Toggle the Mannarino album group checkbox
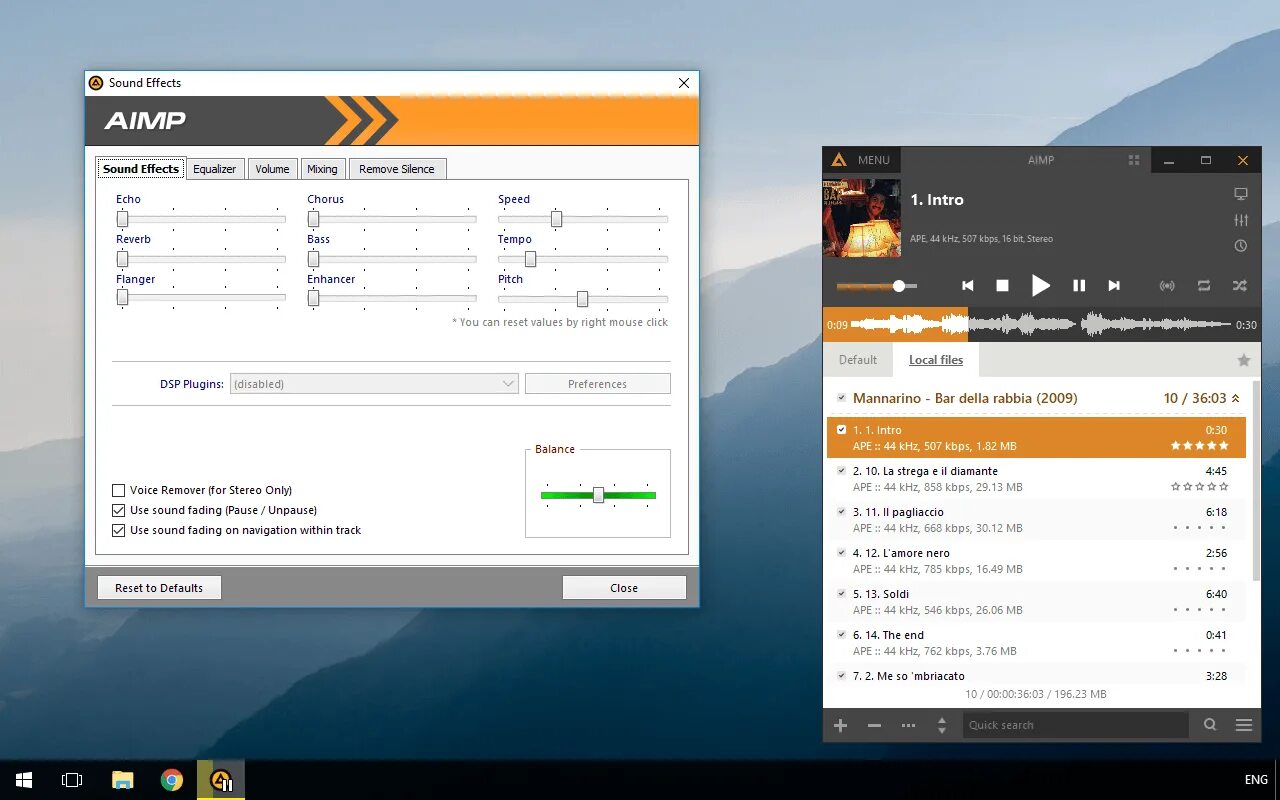Viewport: 1280px width, 800px height. (841, 398)
